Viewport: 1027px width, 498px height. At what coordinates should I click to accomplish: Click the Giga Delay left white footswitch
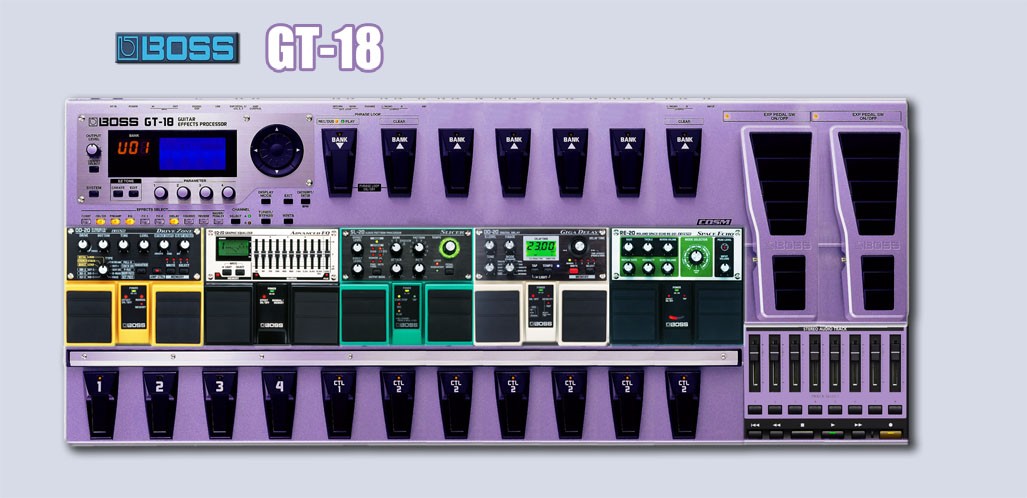498,316
